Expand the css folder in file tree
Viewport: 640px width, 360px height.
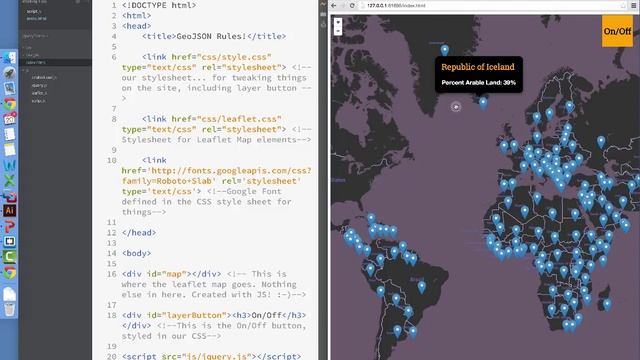pos(29,47)
